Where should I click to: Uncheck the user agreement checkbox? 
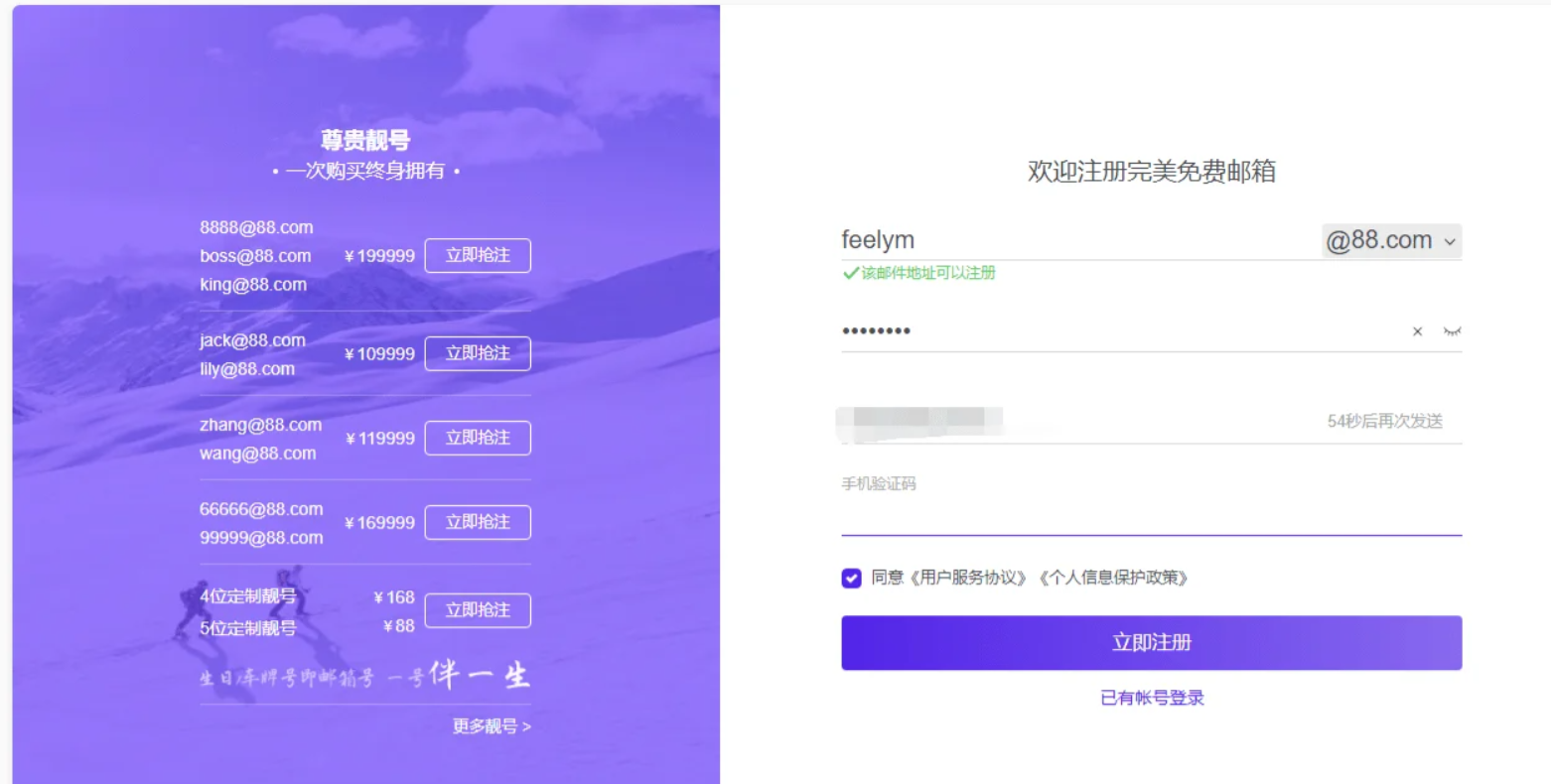(851, 578)
